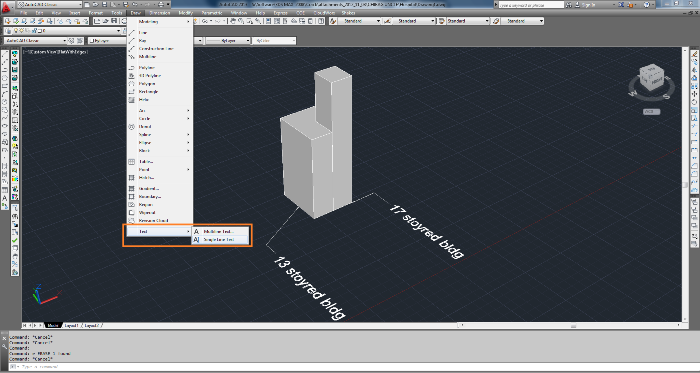This screenshot has height=373, width=700.
Task: Open the Modify menu in the menu bar
Action: (x=185, y=13)
